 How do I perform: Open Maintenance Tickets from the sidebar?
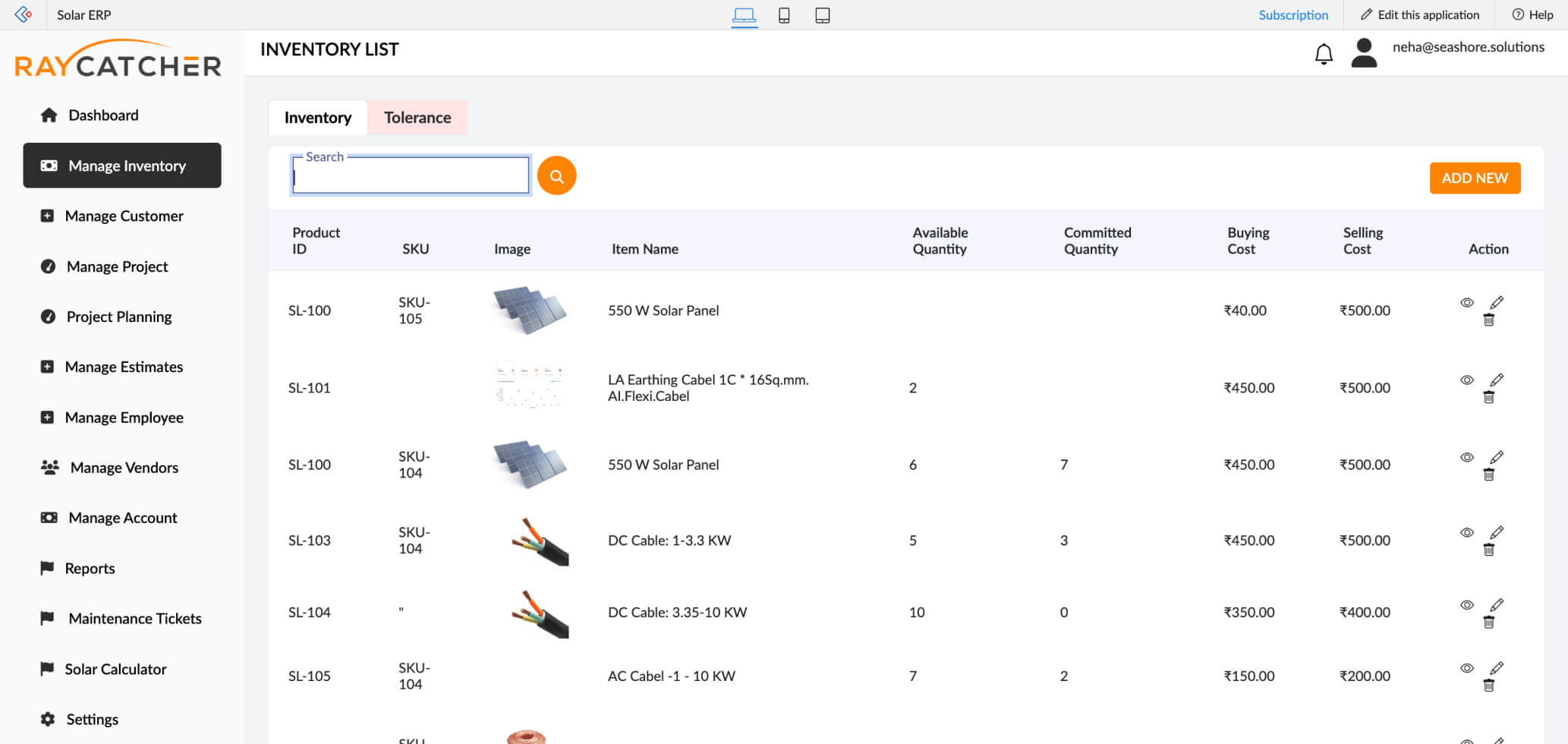point(135,618)
